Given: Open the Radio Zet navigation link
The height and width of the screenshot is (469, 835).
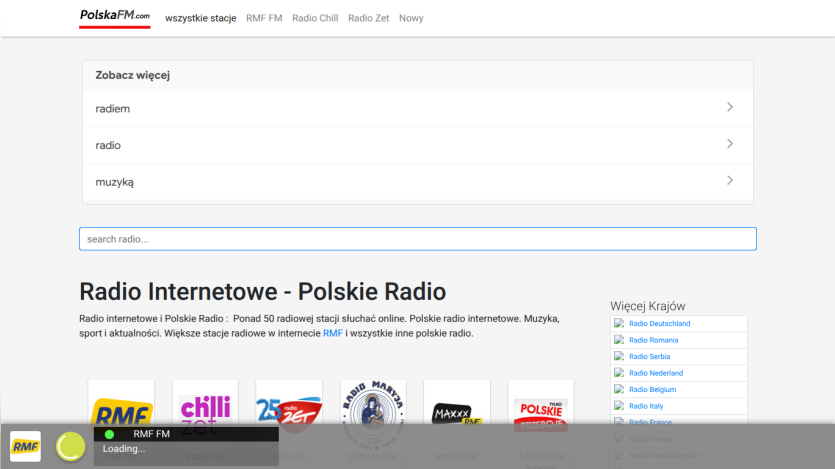Looking at the screenshot, I should point(369,18).
